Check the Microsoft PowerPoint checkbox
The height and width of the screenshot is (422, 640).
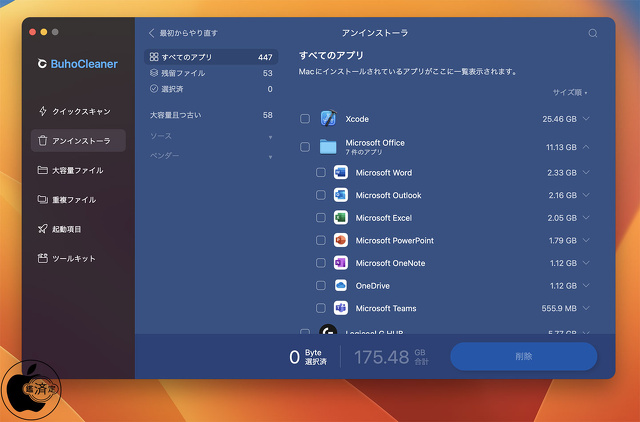point(321,240)
